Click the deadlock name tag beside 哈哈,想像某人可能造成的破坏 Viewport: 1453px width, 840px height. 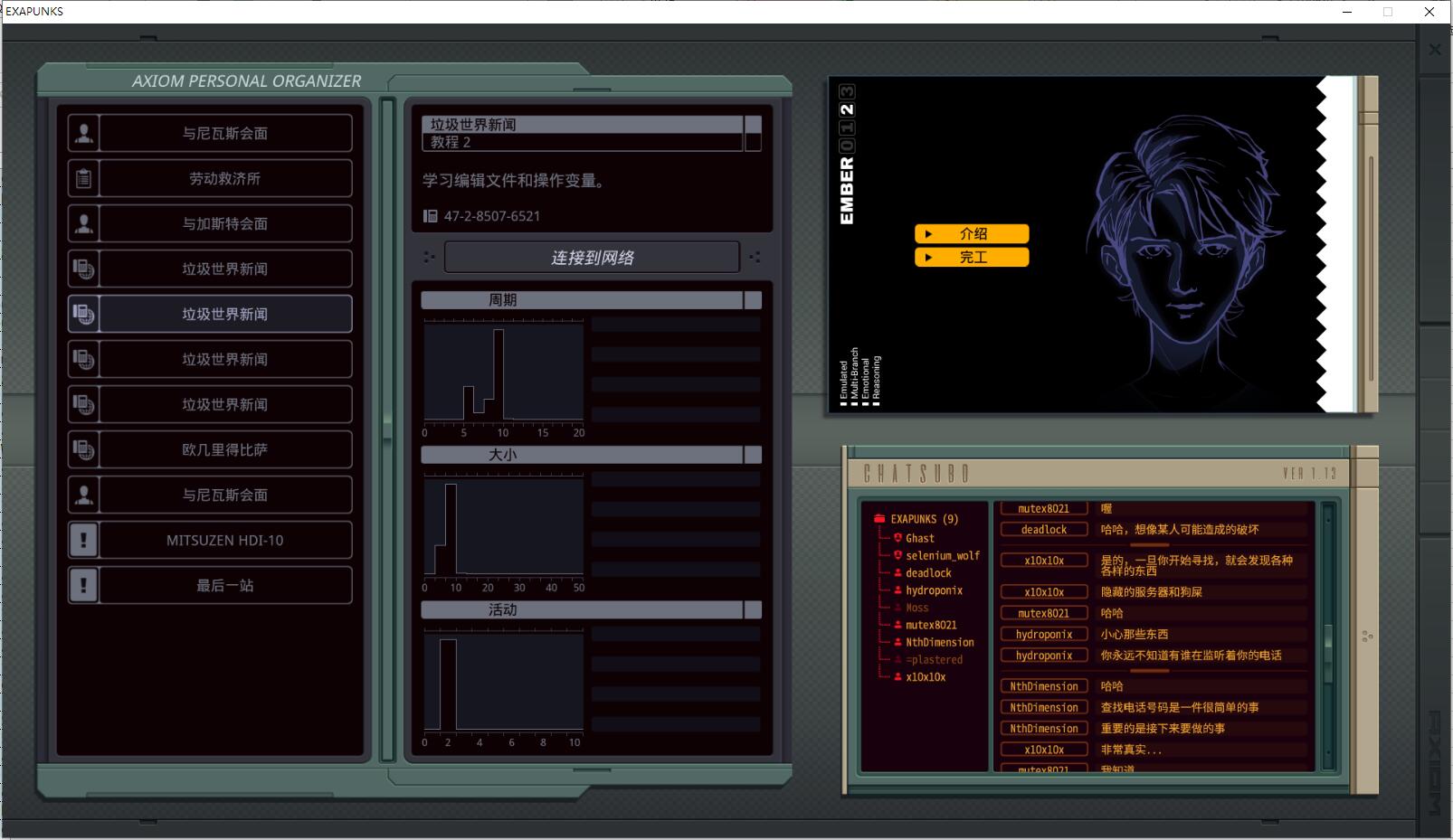pyautogui.click(x=1043, y=530)
